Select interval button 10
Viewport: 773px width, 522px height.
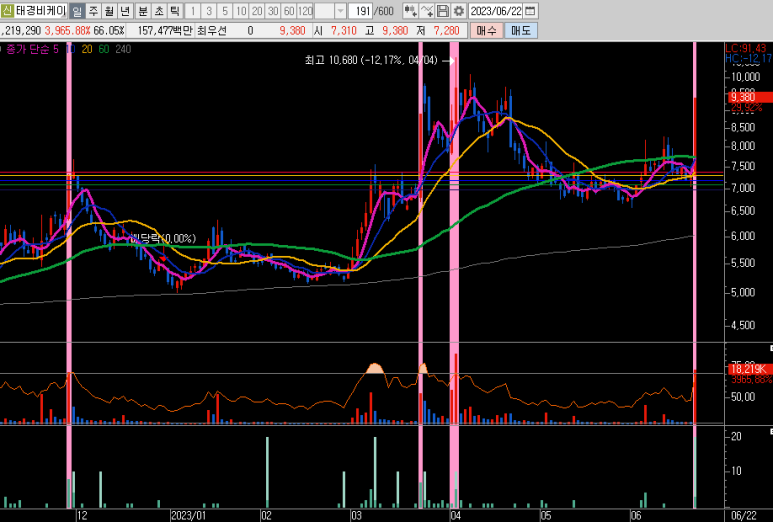click(x=241, y=10)
